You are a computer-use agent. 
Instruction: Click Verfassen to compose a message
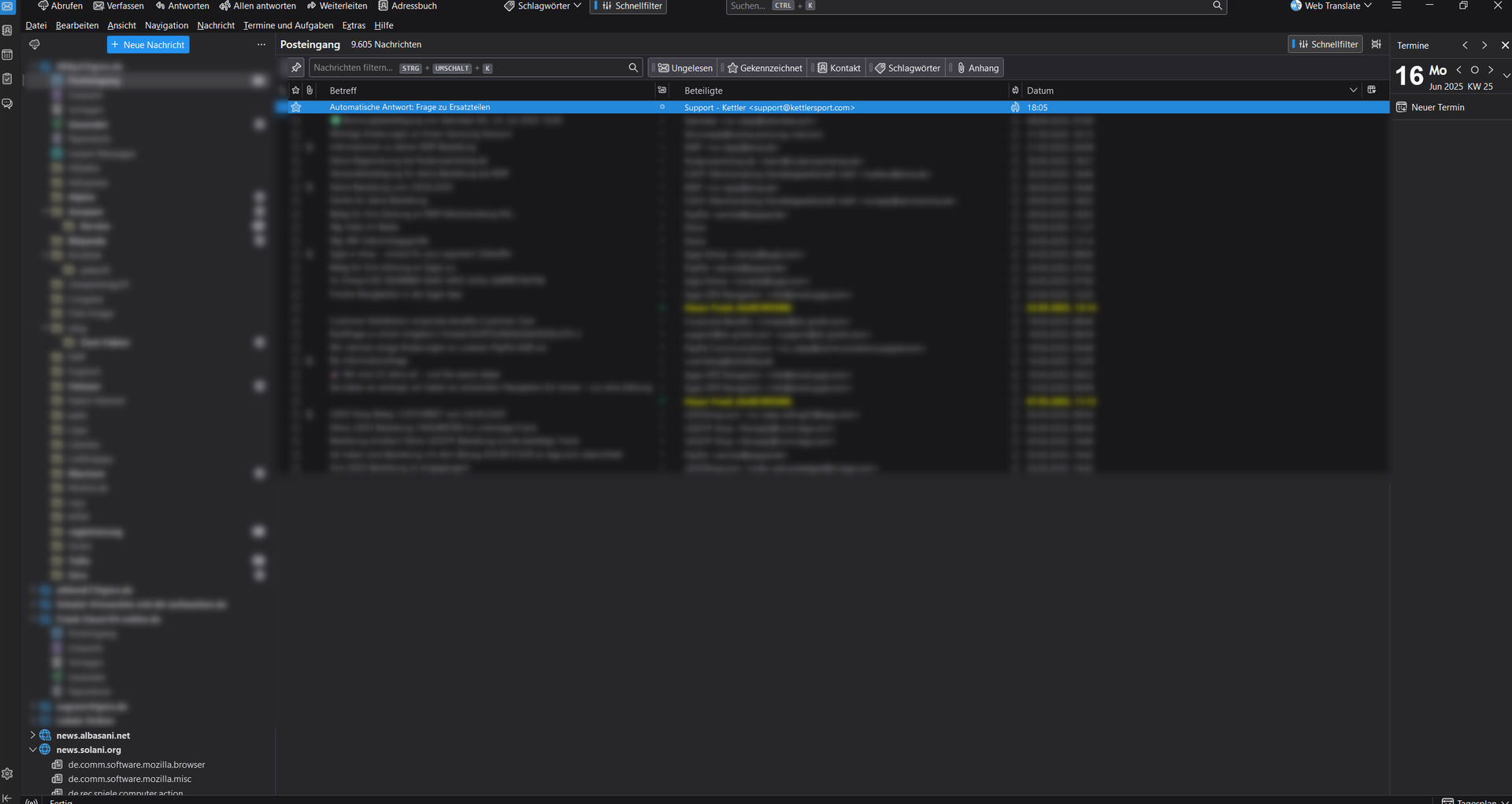click(119, 6)
